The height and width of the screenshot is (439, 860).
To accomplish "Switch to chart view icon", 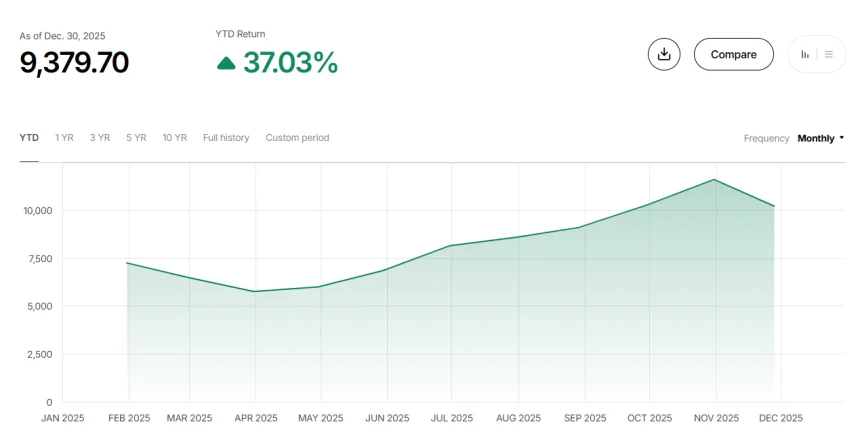I will 805,54.
